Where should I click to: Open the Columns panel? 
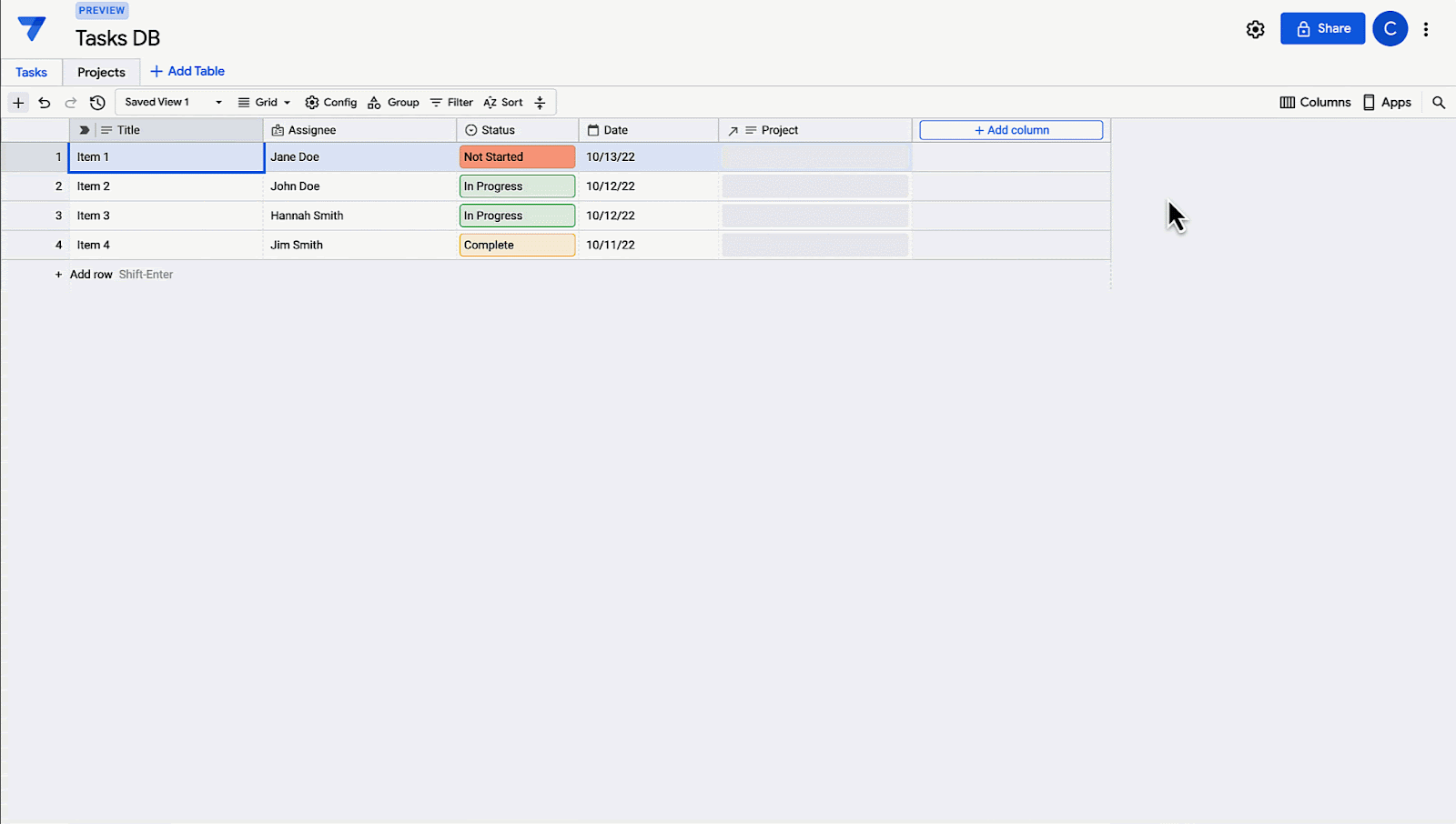pos(1315,103)
